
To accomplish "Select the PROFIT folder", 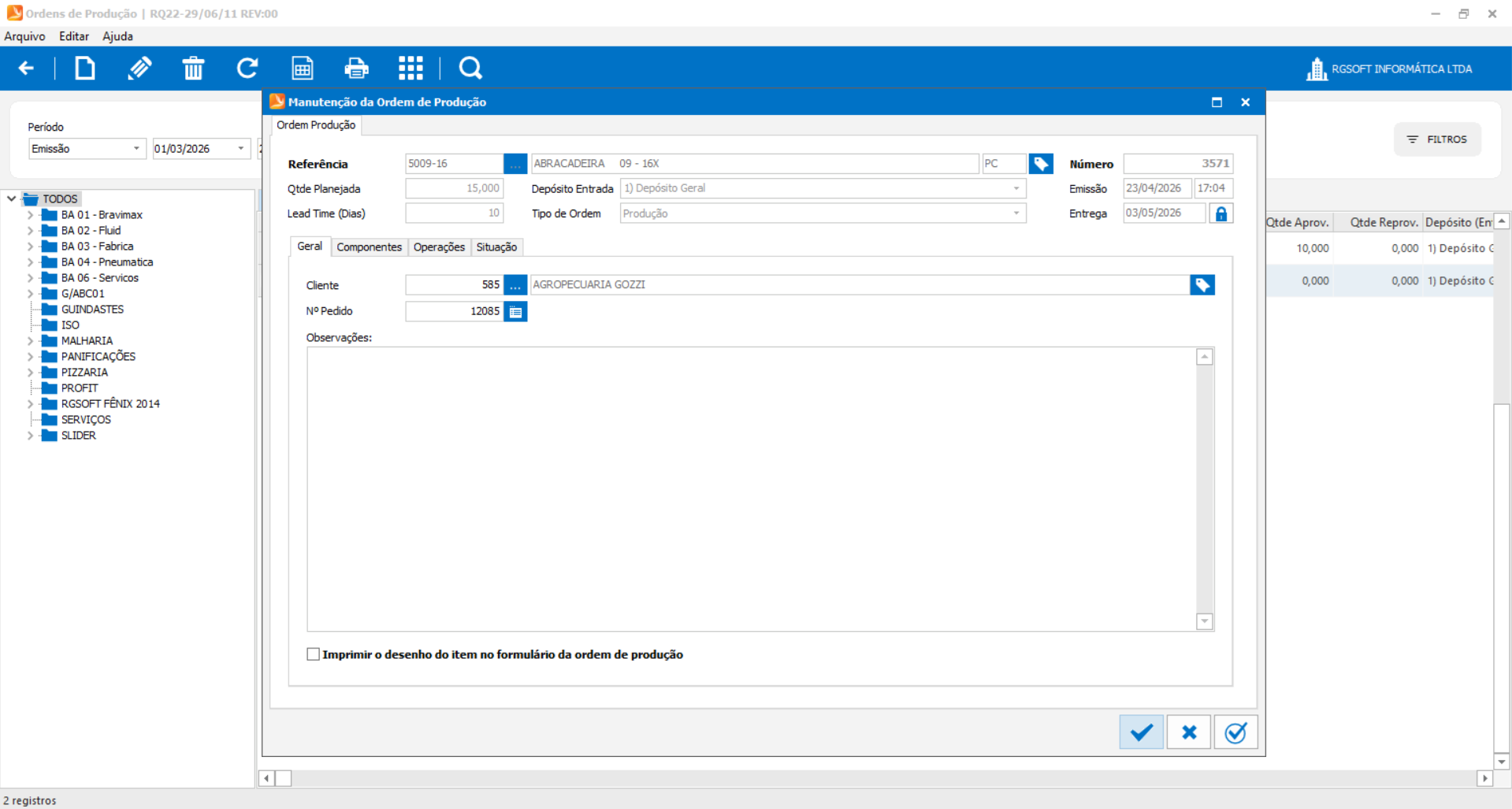I will point(80,388).
